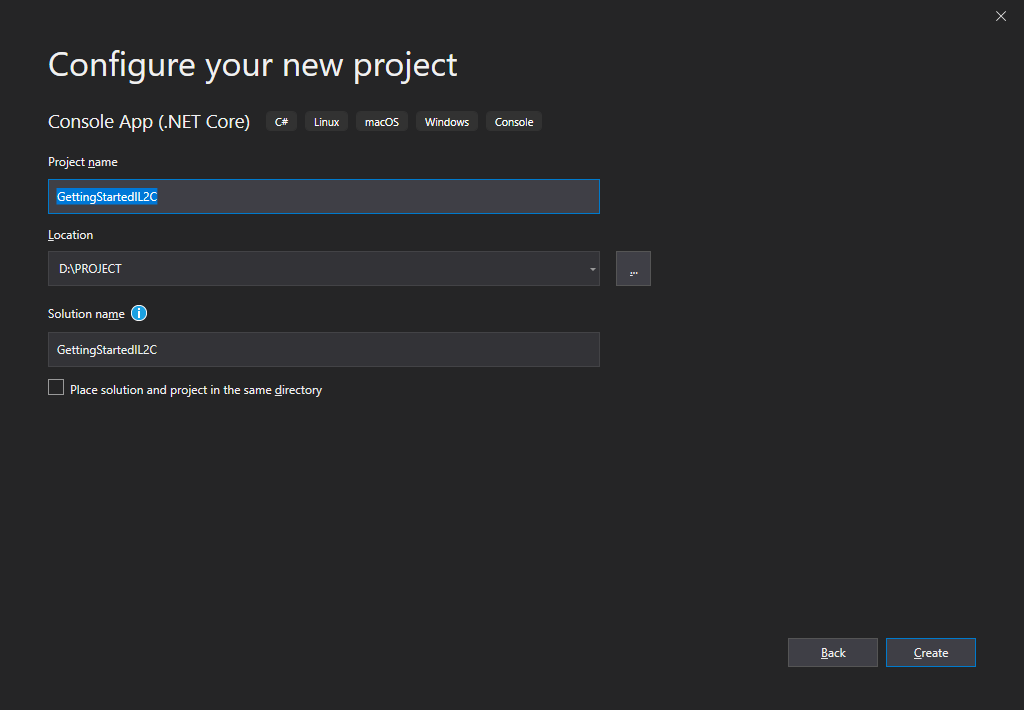Click the macOS platform tag
The height and width of the screenshot is (710, 1024).
(381, 122)
